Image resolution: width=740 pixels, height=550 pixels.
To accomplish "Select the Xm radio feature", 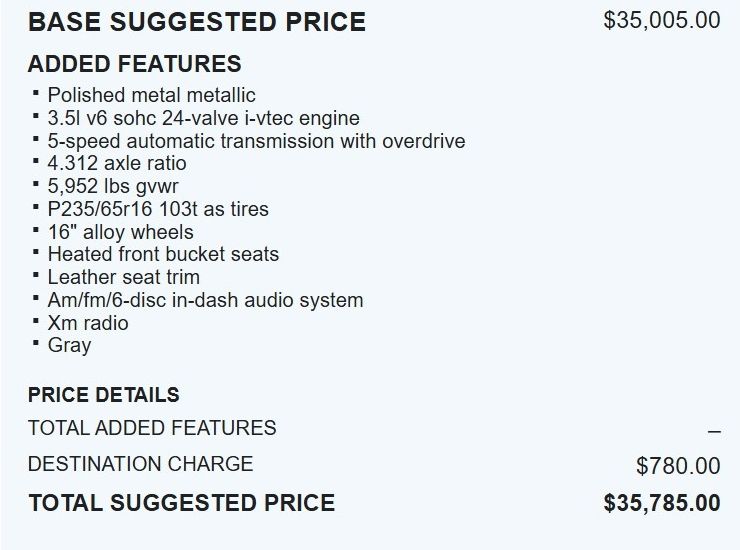I will 88,323.
